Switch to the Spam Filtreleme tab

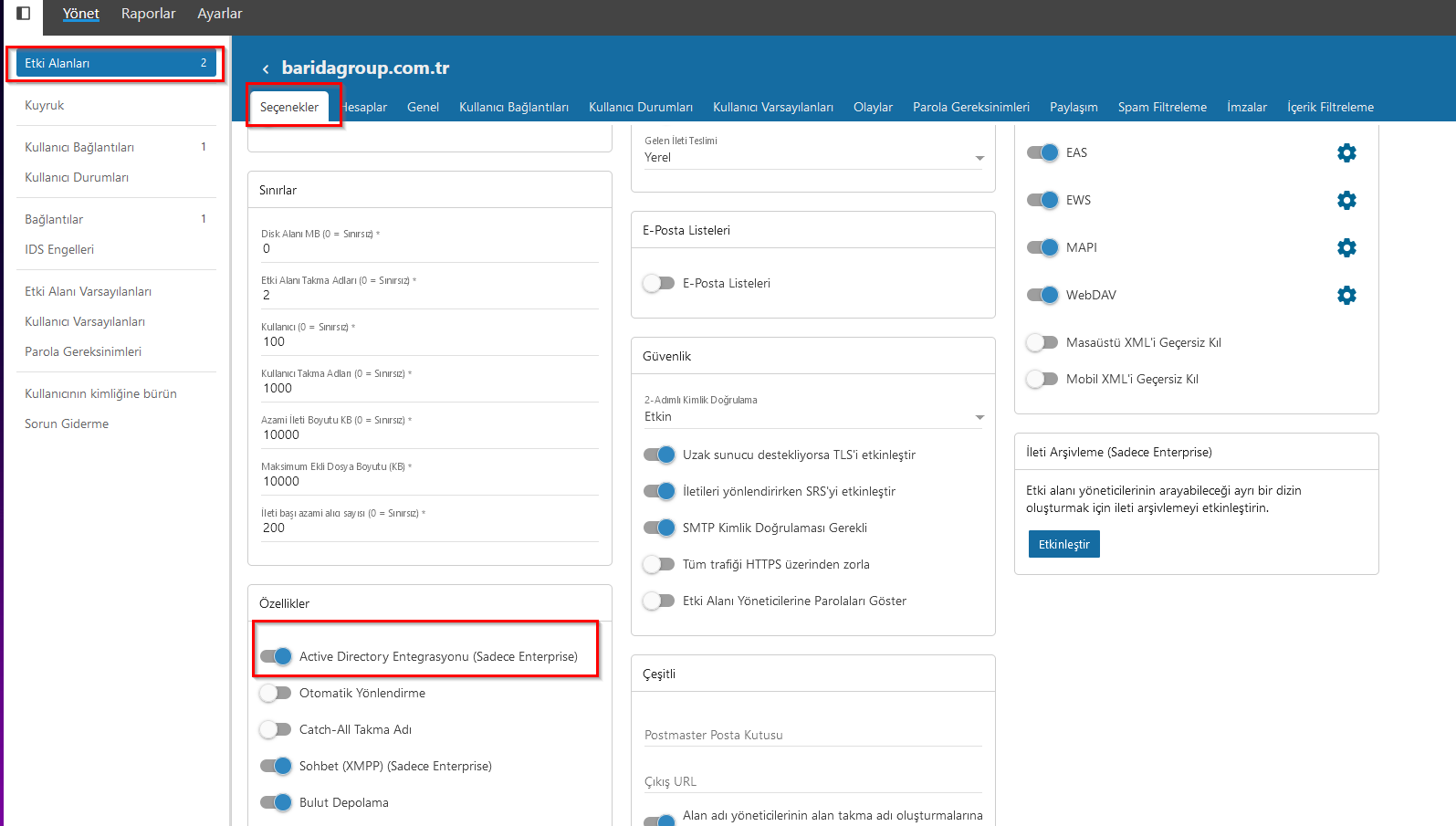(1161, 108)
